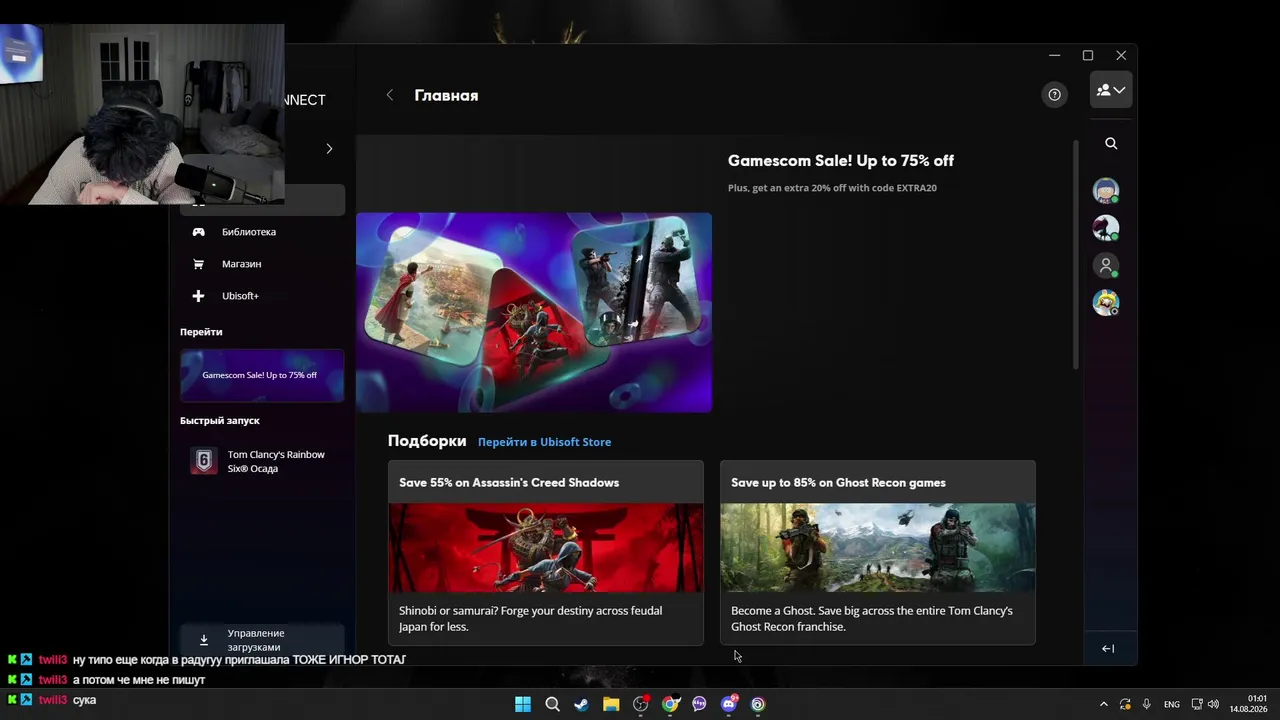This screenshot has height=720, width=1280.
Task: Open the dark creature avatar friend
Action: pos(1105,228)
